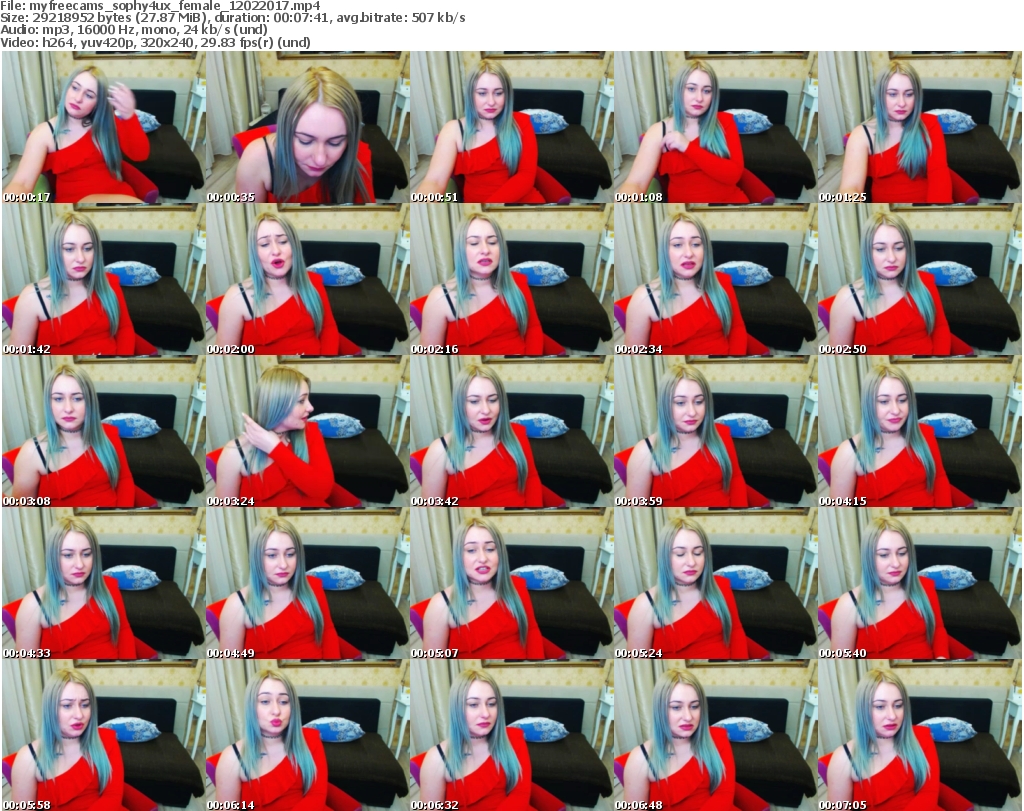
Task: Select the thumbnail frame stamped 00:07:05
Action: click(920, 735)
